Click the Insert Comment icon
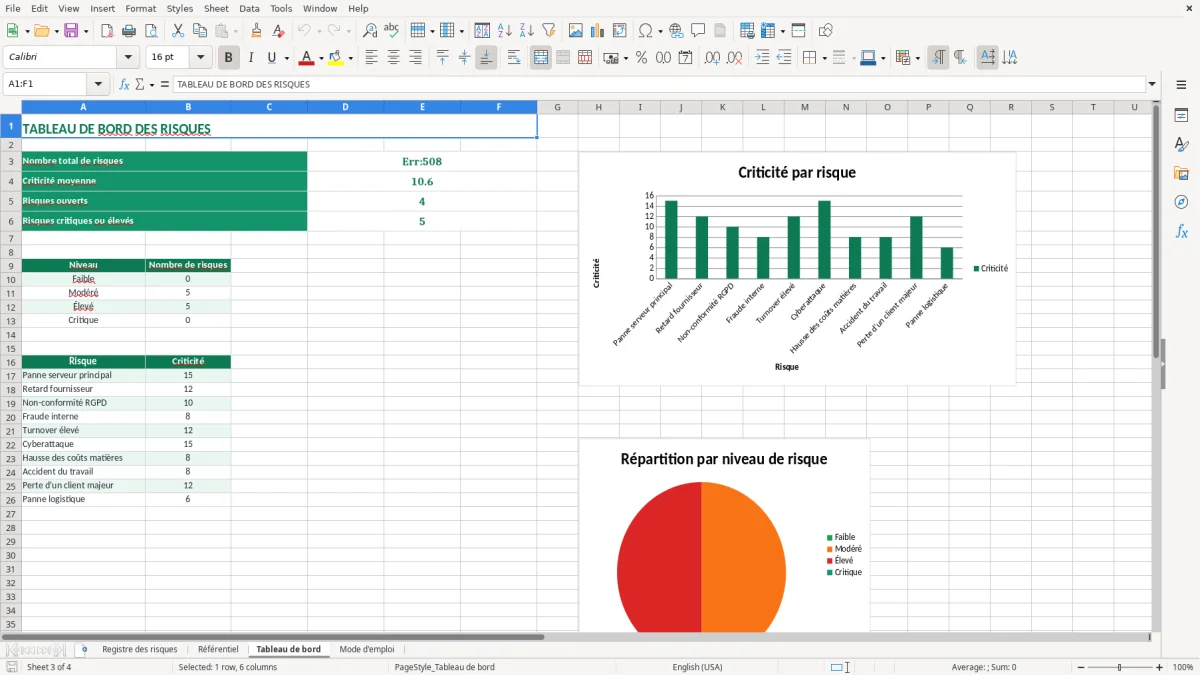The width and height of the screenshot is (1200, 675). 697,31
